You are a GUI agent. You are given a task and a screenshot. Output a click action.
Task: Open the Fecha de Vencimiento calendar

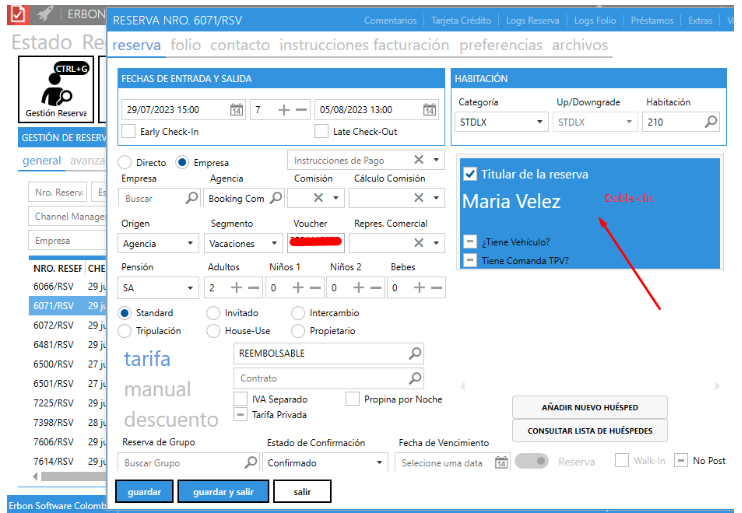tap(502, 462)
